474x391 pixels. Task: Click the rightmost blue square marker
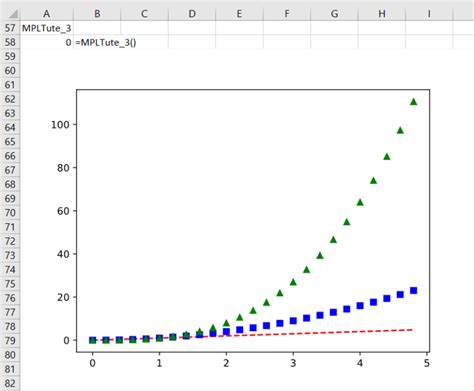coord(414,291)
